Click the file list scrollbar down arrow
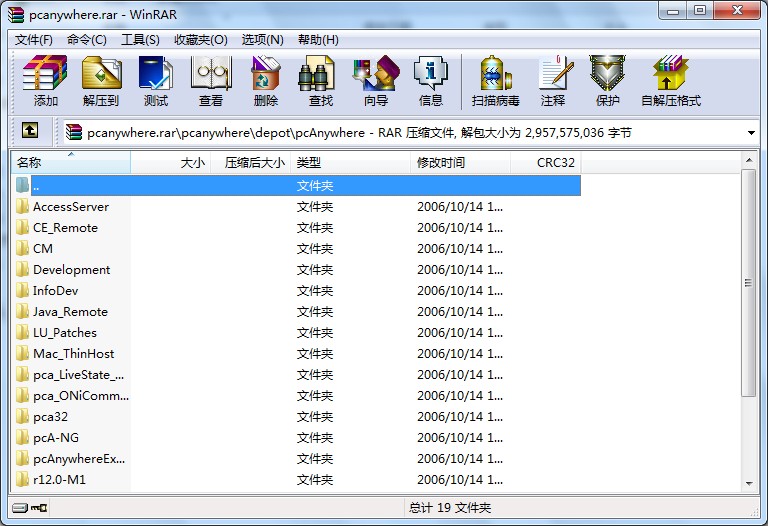This screenshot has width=768, height=526. pos(748,484)
